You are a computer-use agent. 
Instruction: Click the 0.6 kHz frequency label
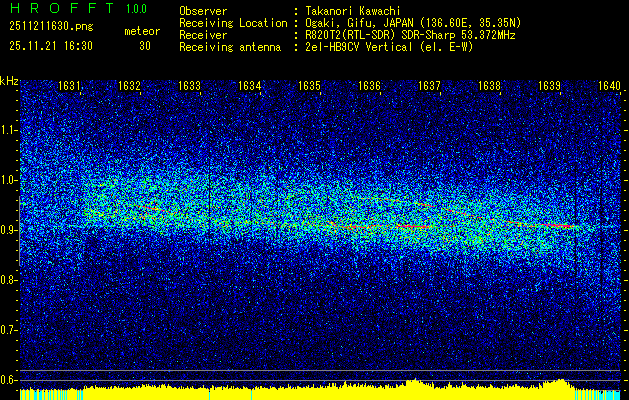(9, 380)
